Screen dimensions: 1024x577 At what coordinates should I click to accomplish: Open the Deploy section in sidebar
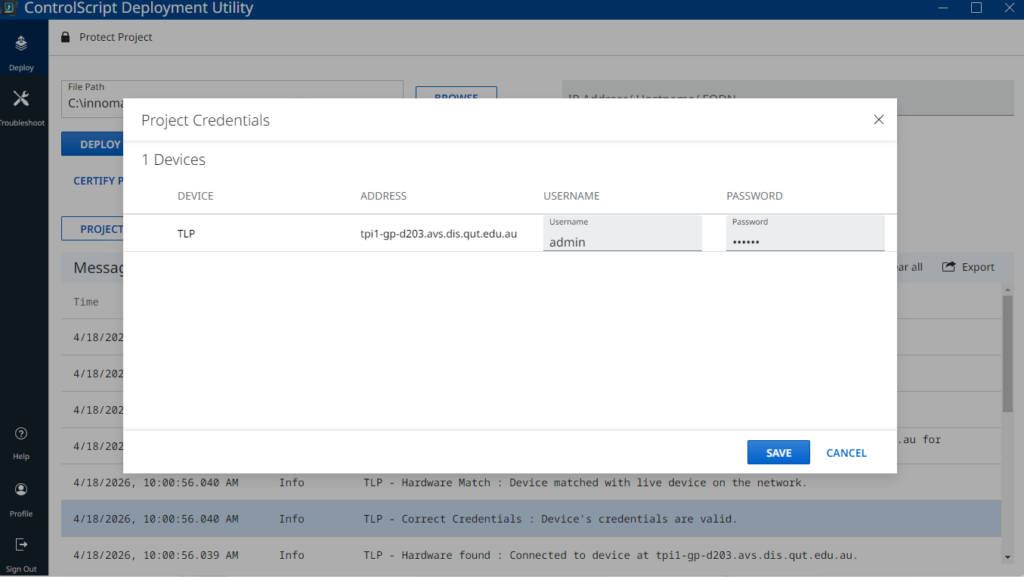[x=22, y=52]
